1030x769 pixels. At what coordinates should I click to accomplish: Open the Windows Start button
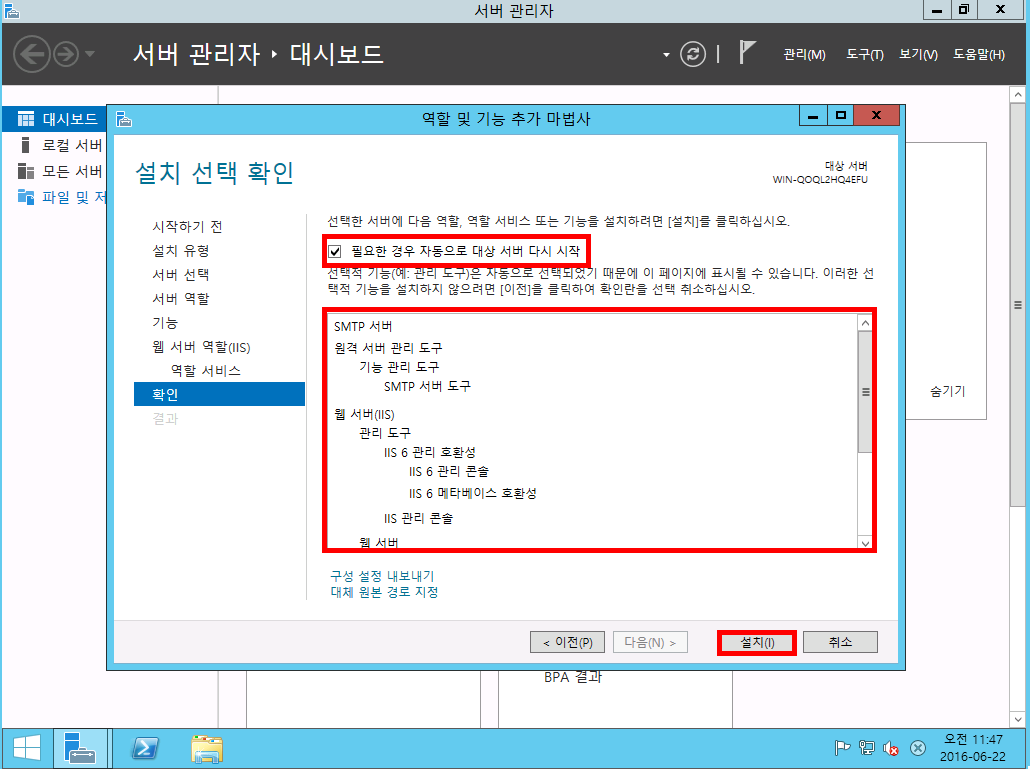coord(27,749)
